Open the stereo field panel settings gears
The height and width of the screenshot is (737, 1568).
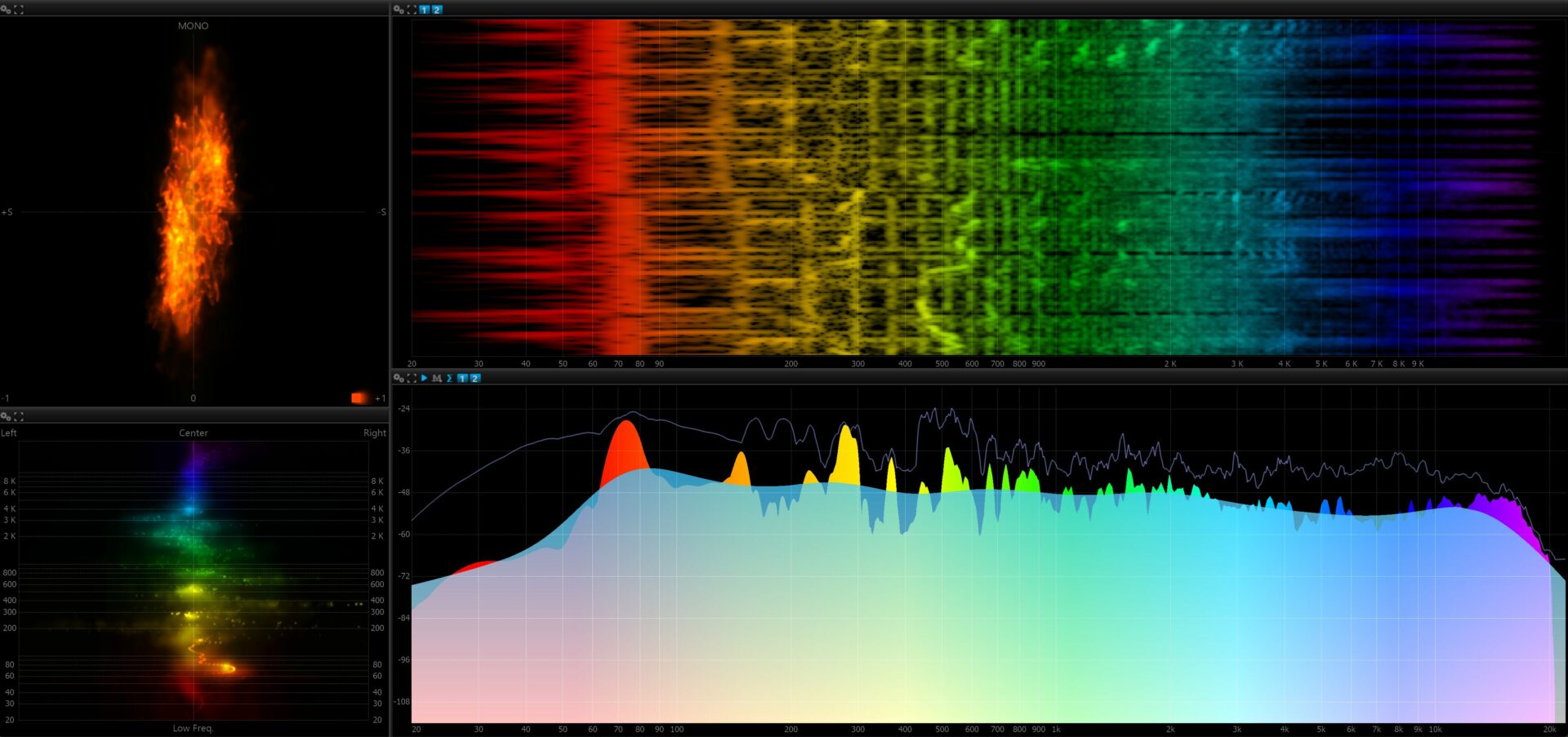[6, 416]
